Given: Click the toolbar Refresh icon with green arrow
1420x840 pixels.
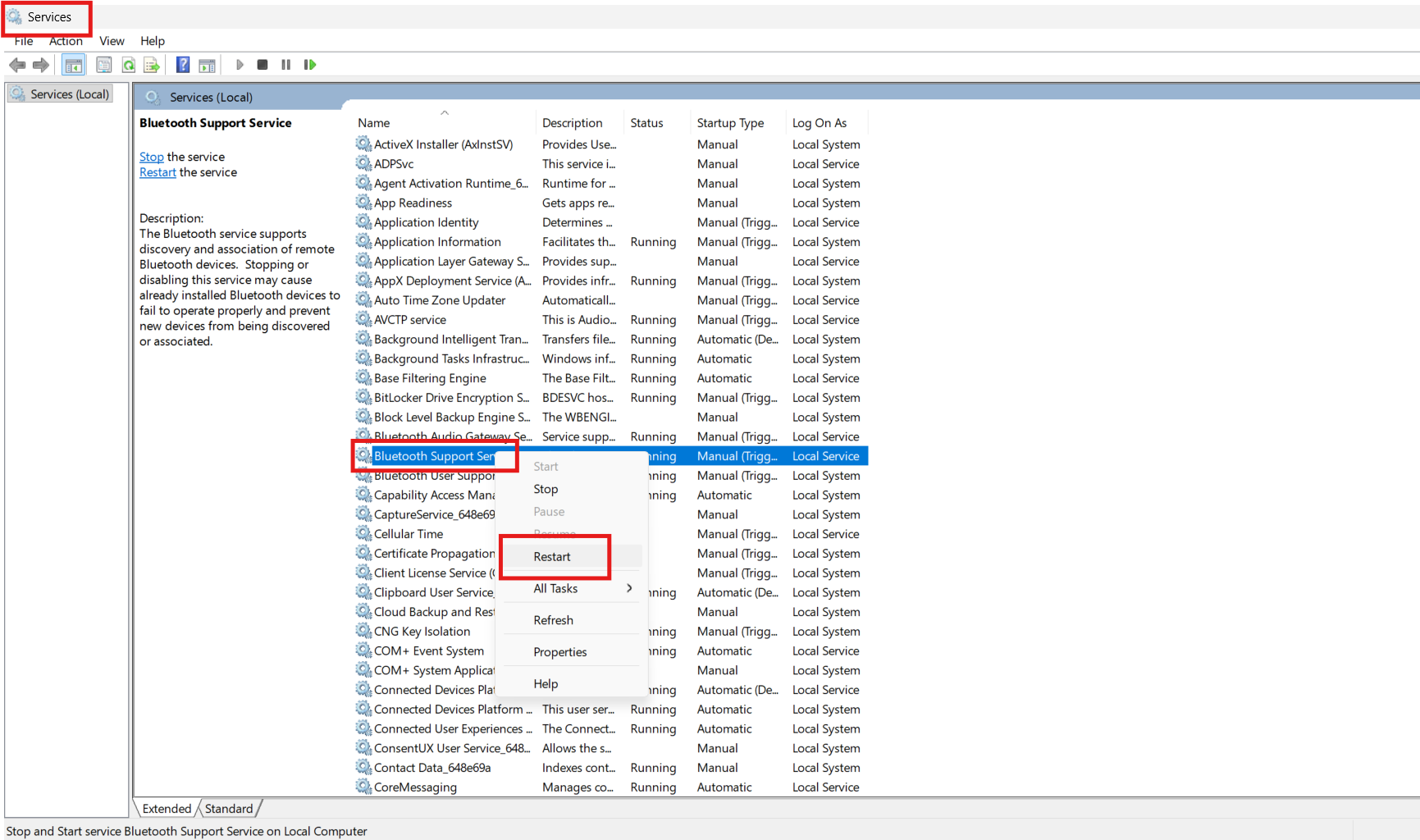Looking at the screenshot, I should tap(129, 65).
